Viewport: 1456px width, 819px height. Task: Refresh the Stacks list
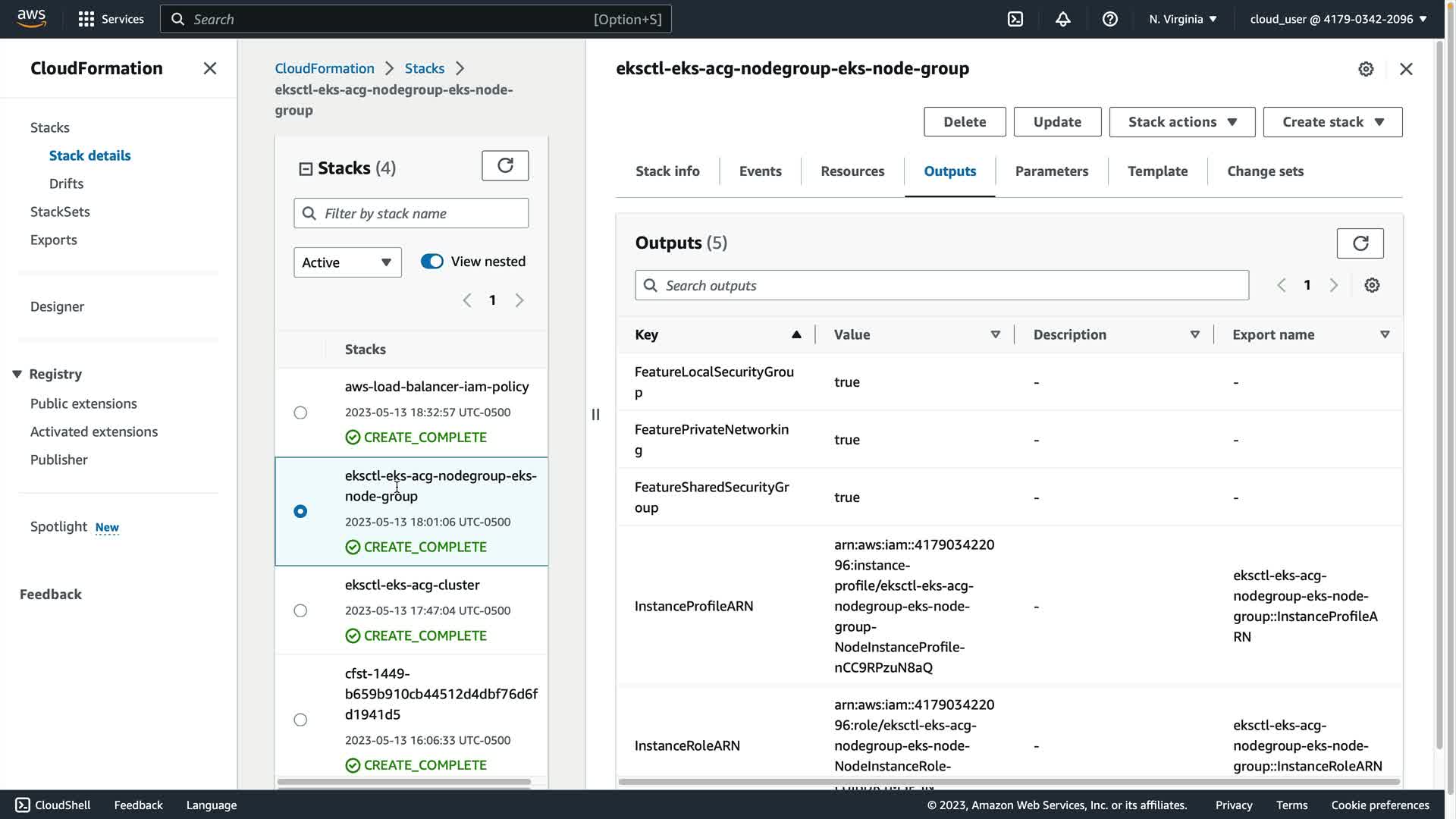pyautogui.click(x=505, y=165)
